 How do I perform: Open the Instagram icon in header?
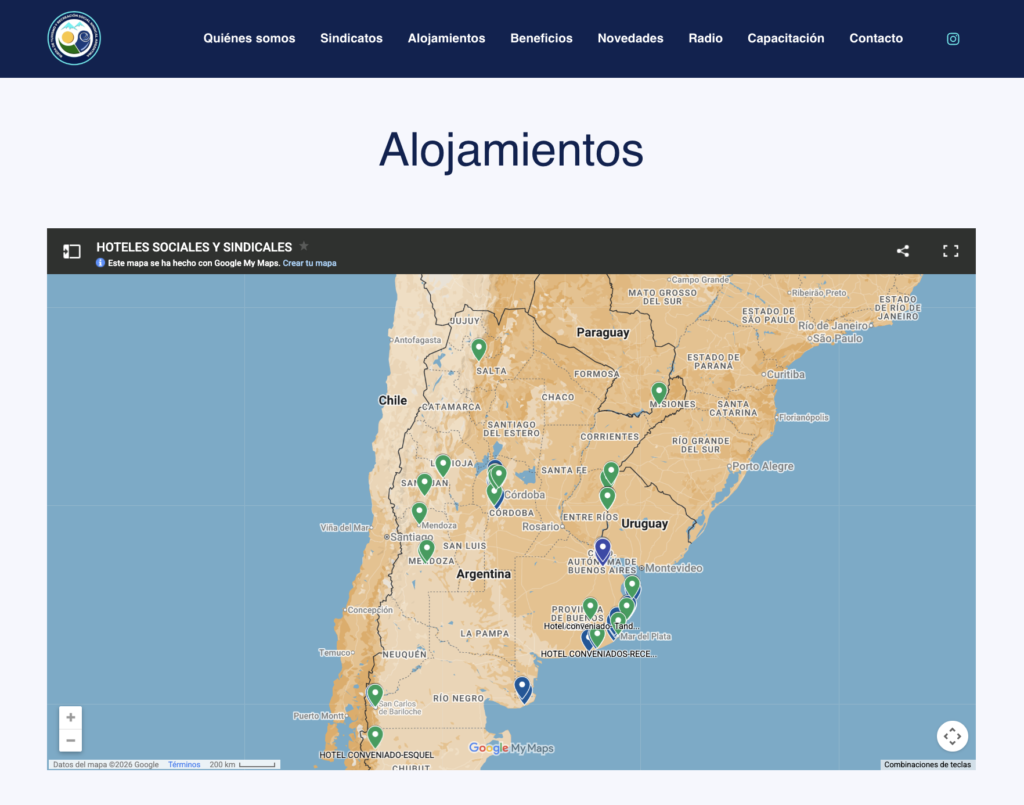pos(953,39)
